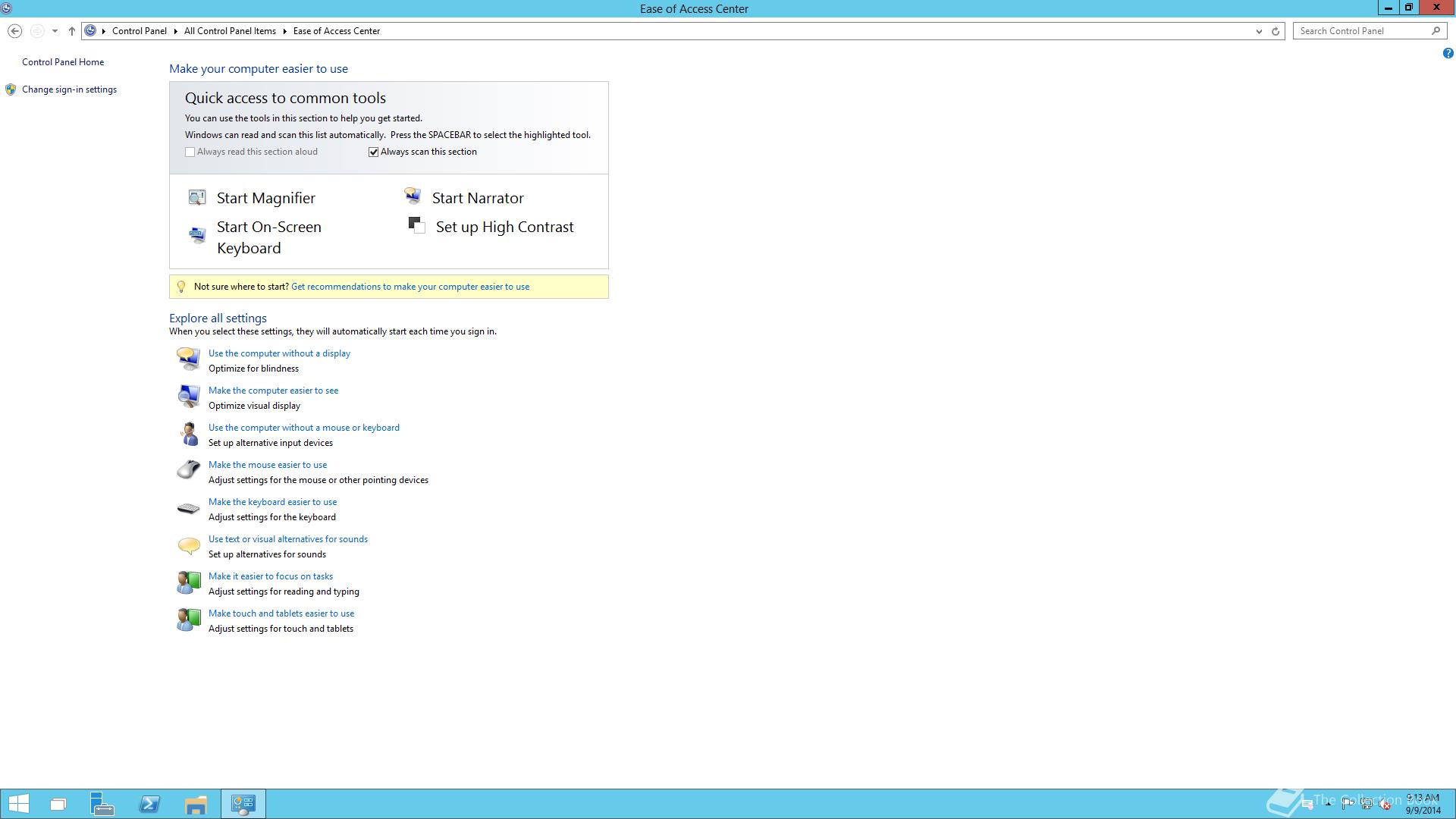Open Use the computer without a display
This screenshot has height=819, width=1456.
click(x=279, y=353)
